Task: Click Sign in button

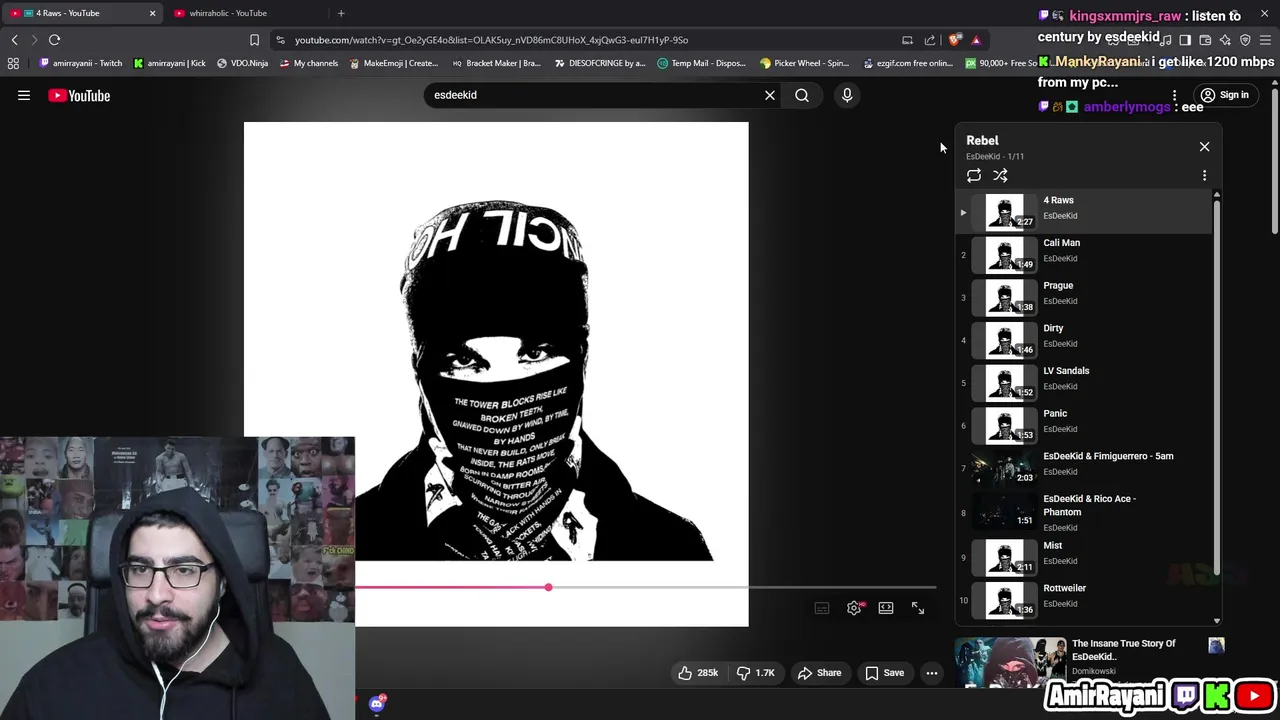Action: click(1224, 95)
